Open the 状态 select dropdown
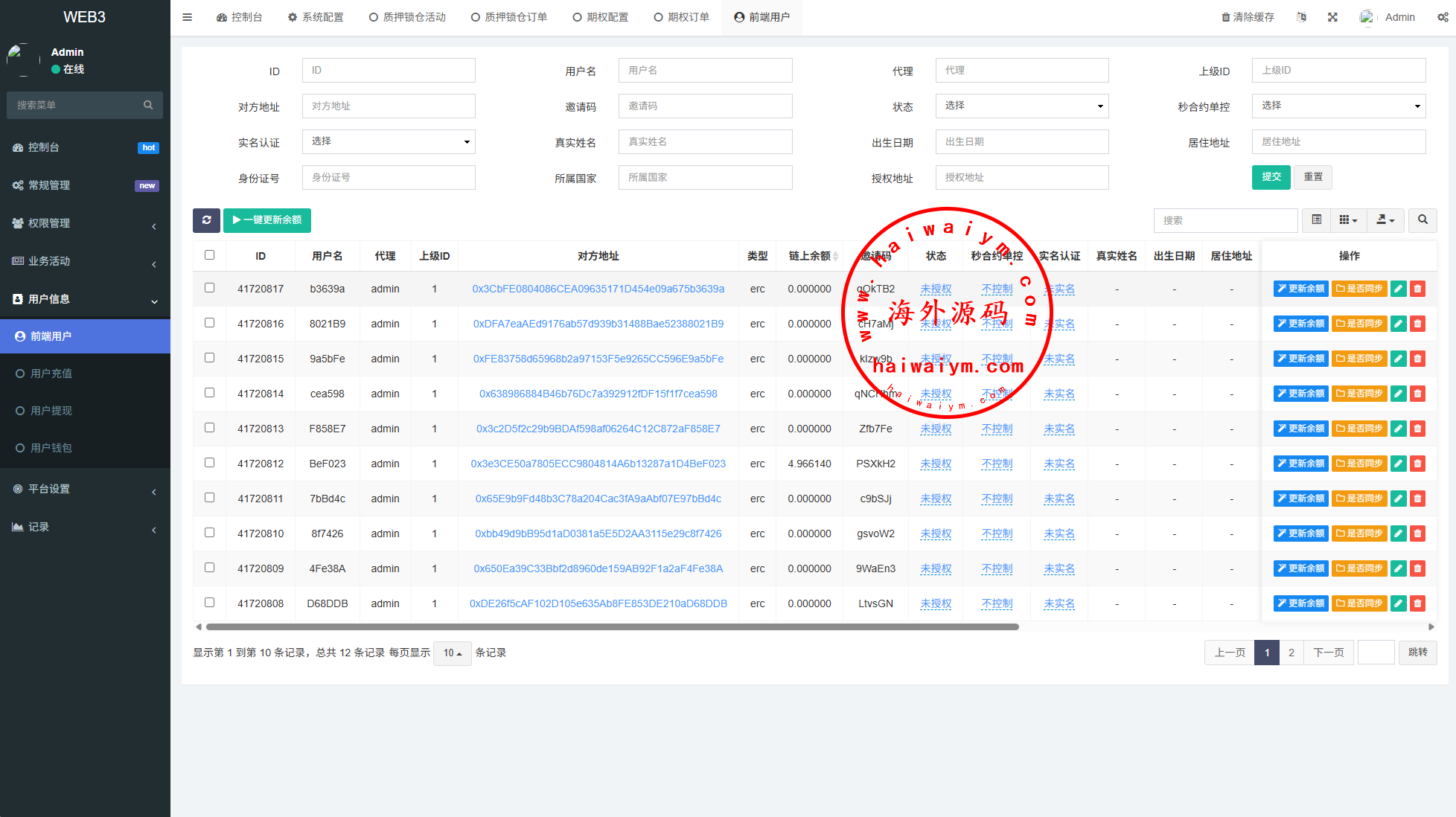 pyautogui.click(x=1021, y=106)
